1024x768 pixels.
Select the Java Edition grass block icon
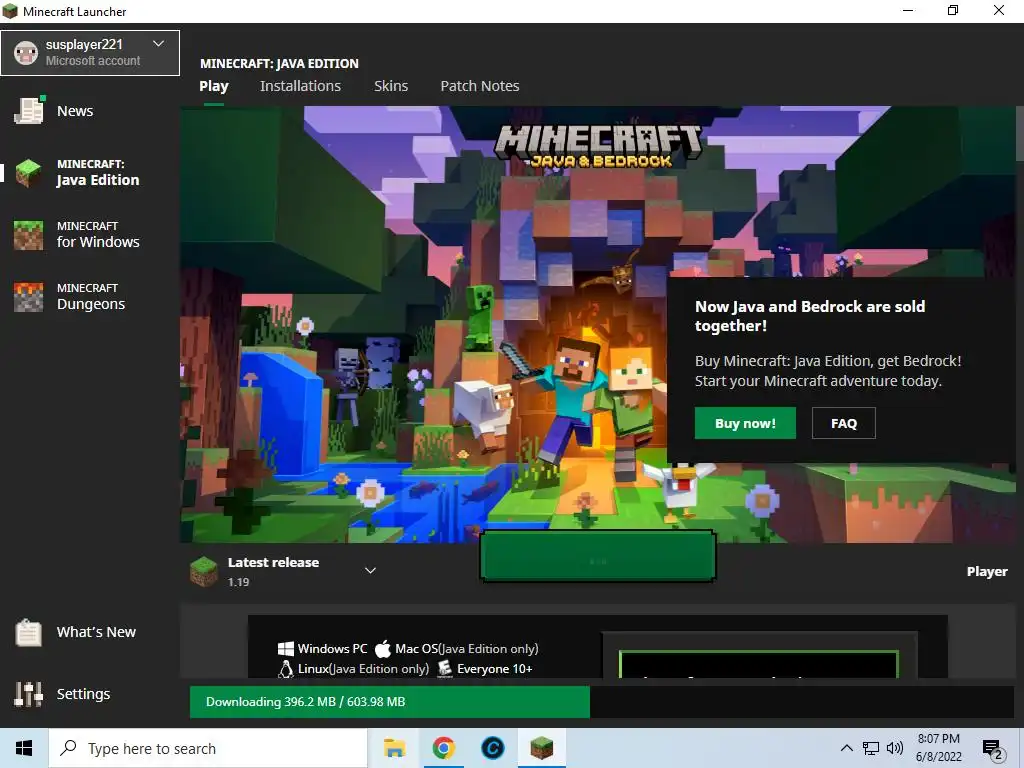coord(29,173)
